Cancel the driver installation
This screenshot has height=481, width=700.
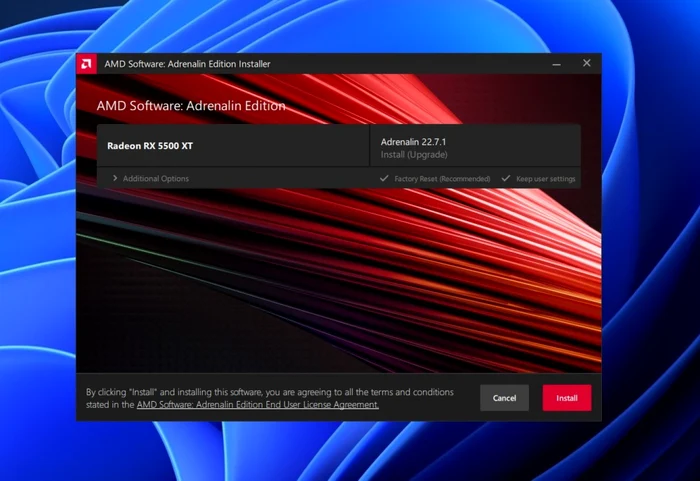pyautogui.click(x=504, y=398)
